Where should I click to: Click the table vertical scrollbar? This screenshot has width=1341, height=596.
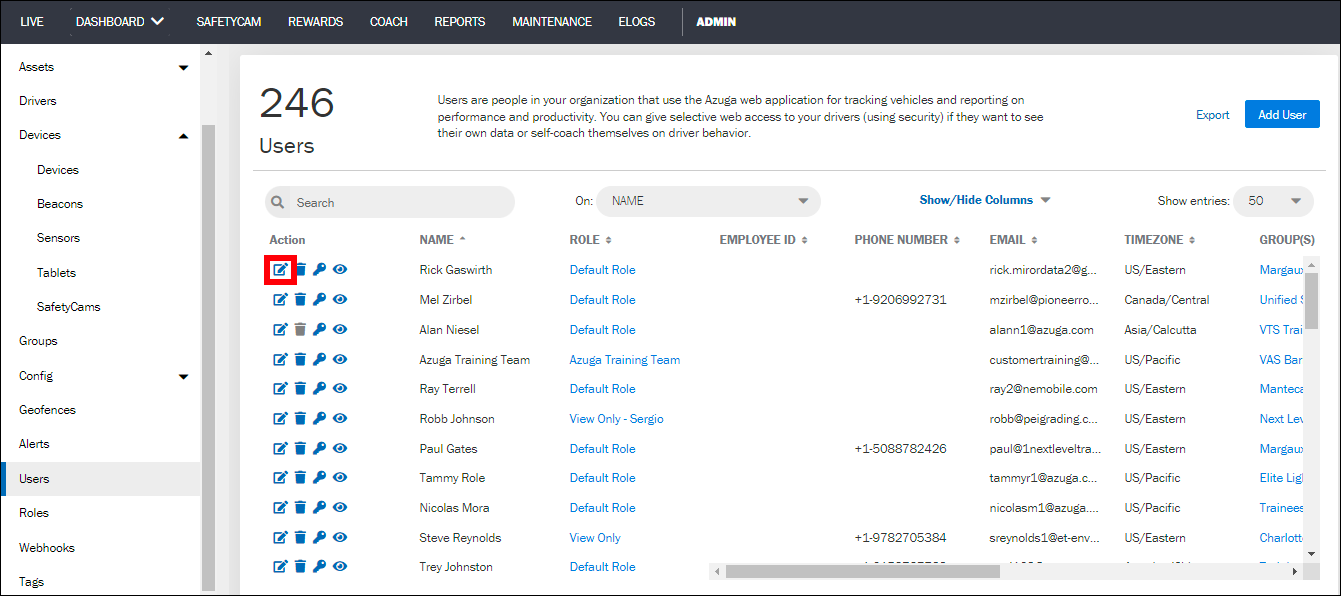click(1311, 299)
